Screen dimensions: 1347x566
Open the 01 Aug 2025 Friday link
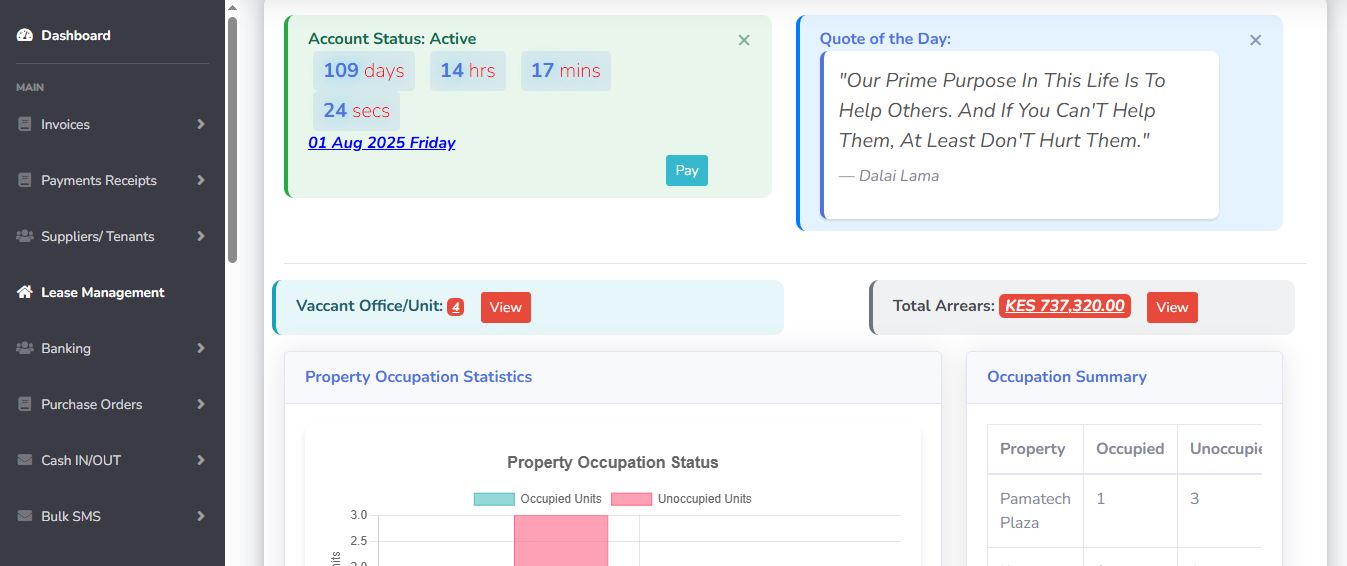coord(381,143)
